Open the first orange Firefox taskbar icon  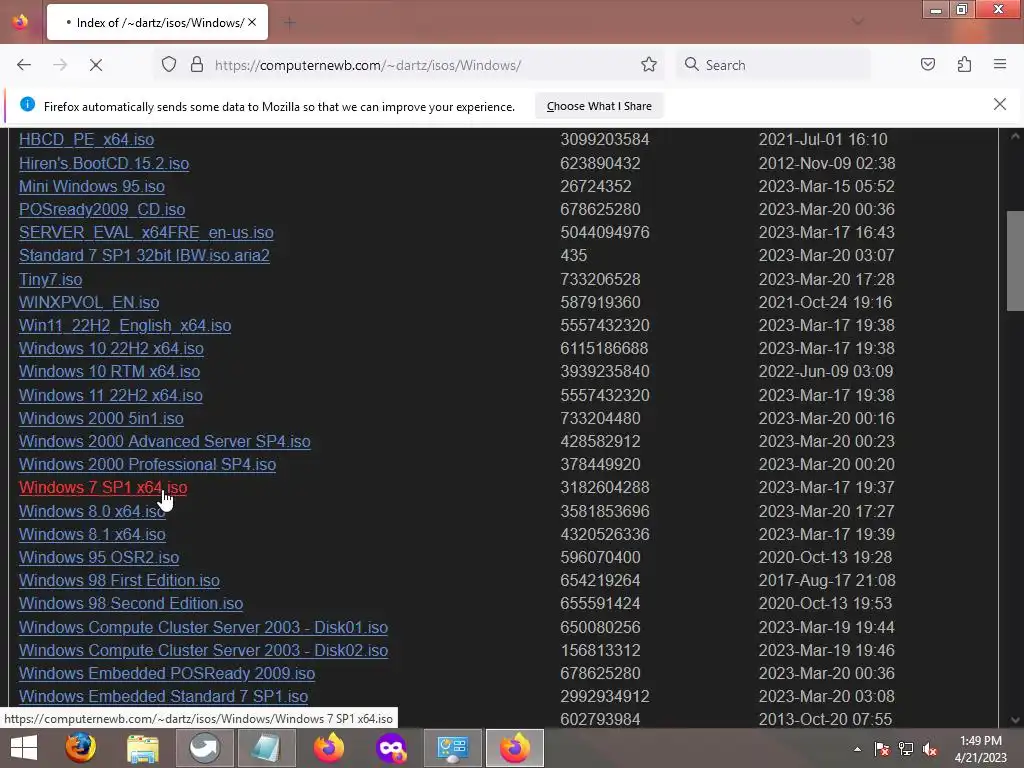pyautogui.click(x=328, y=748)
